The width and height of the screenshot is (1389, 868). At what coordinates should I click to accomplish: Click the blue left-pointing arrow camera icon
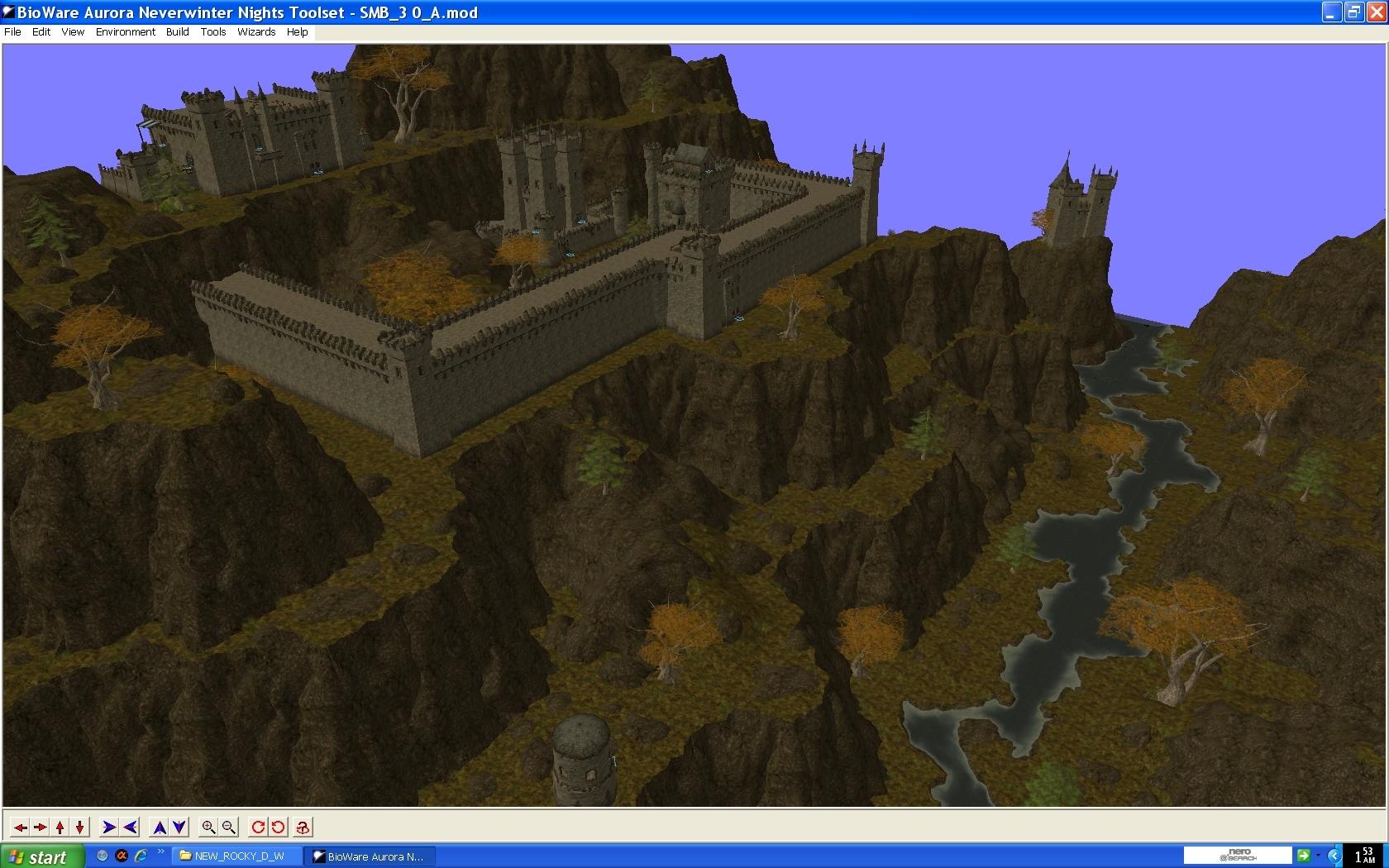(130, 827)
